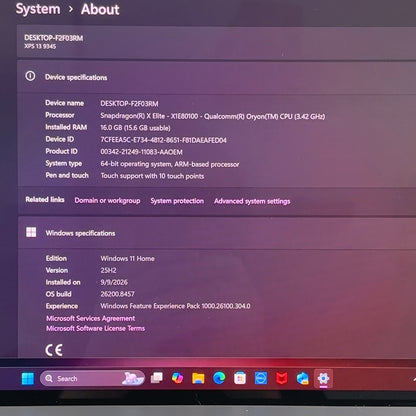416x416 pixels.
Task: Open the Windows Start menu
Action: 28,379
